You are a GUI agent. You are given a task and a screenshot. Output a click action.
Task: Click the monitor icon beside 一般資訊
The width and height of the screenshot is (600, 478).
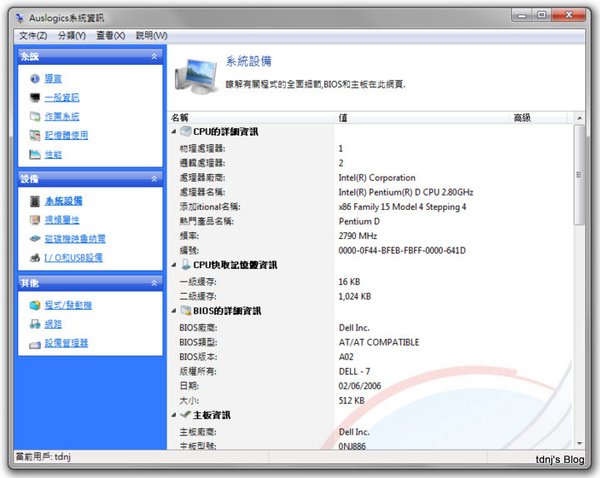pyautogui.click(x=35, y=98)
